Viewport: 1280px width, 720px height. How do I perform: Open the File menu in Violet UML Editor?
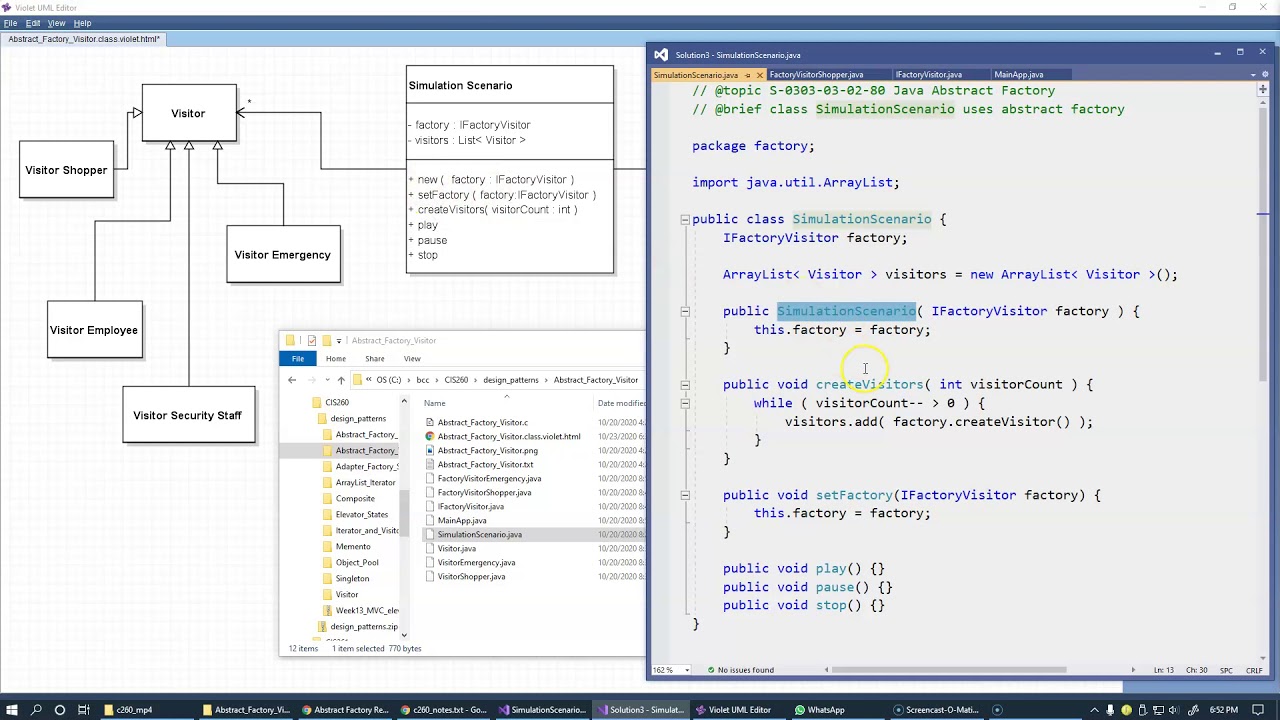10,23
